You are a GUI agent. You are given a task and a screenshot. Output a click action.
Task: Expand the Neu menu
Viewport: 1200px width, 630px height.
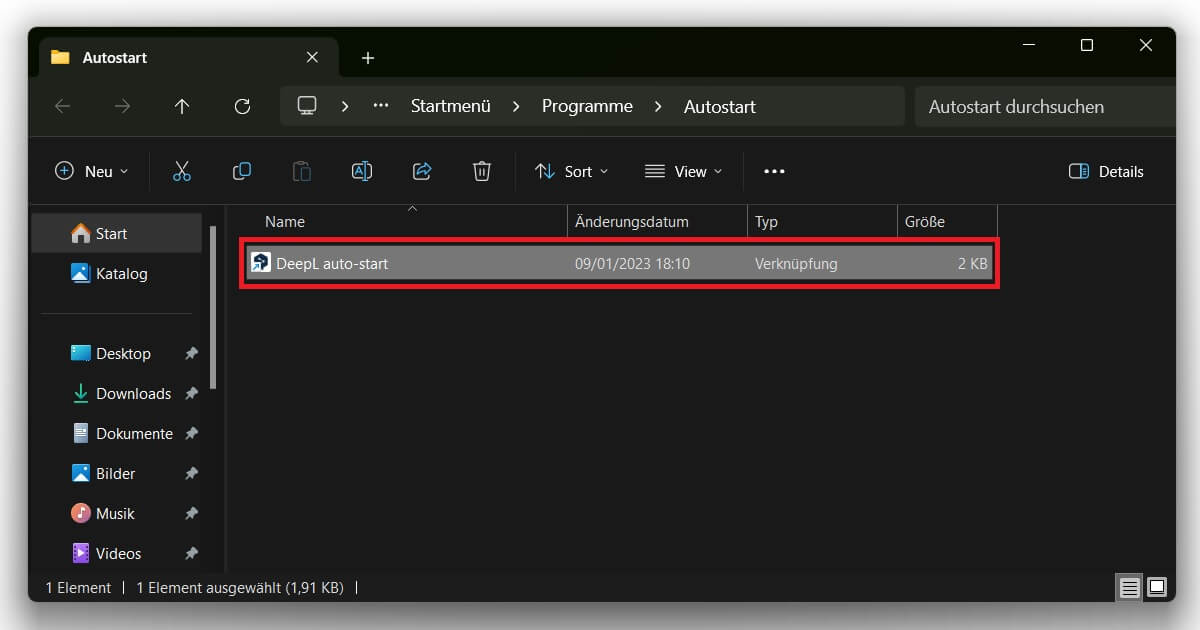(x=91, y=171)
